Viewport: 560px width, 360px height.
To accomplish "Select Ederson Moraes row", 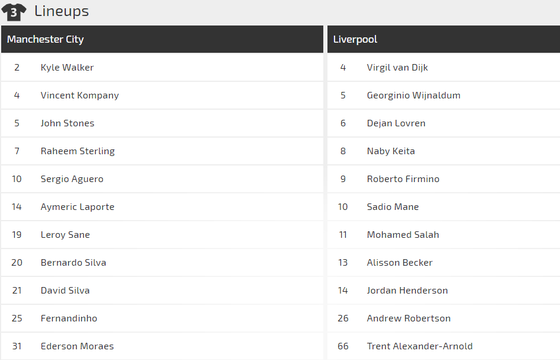I will tap(162, 346).
